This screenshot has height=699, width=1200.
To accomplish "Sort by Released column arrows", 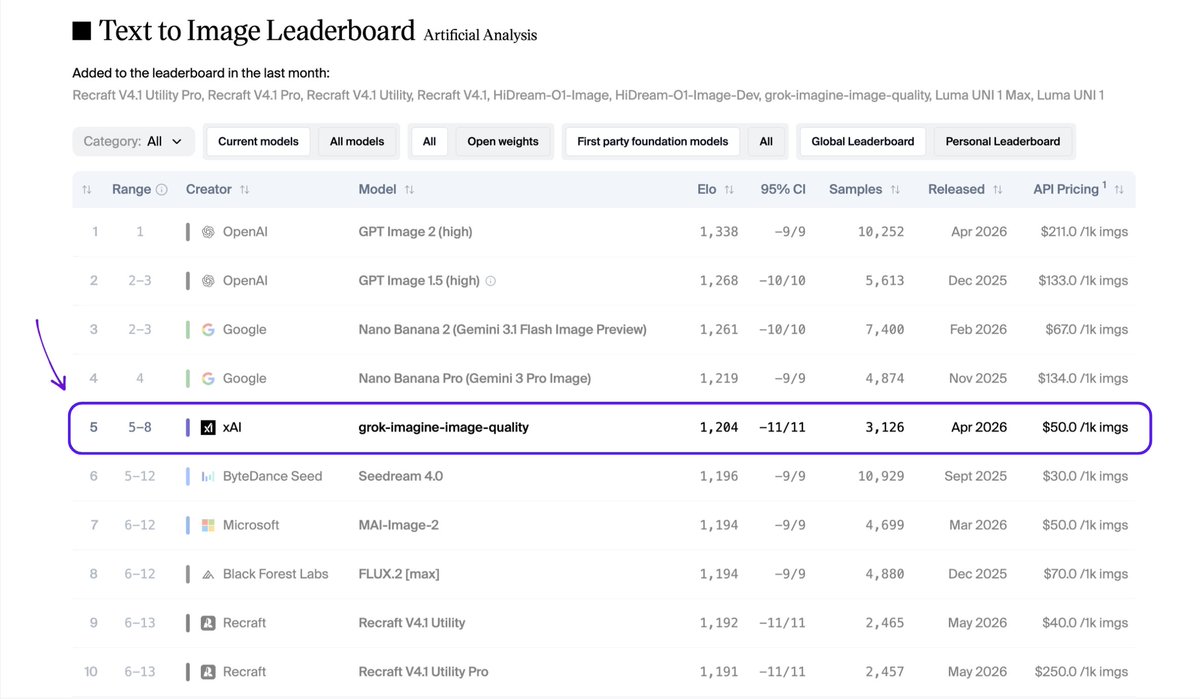I will point(997,189).
